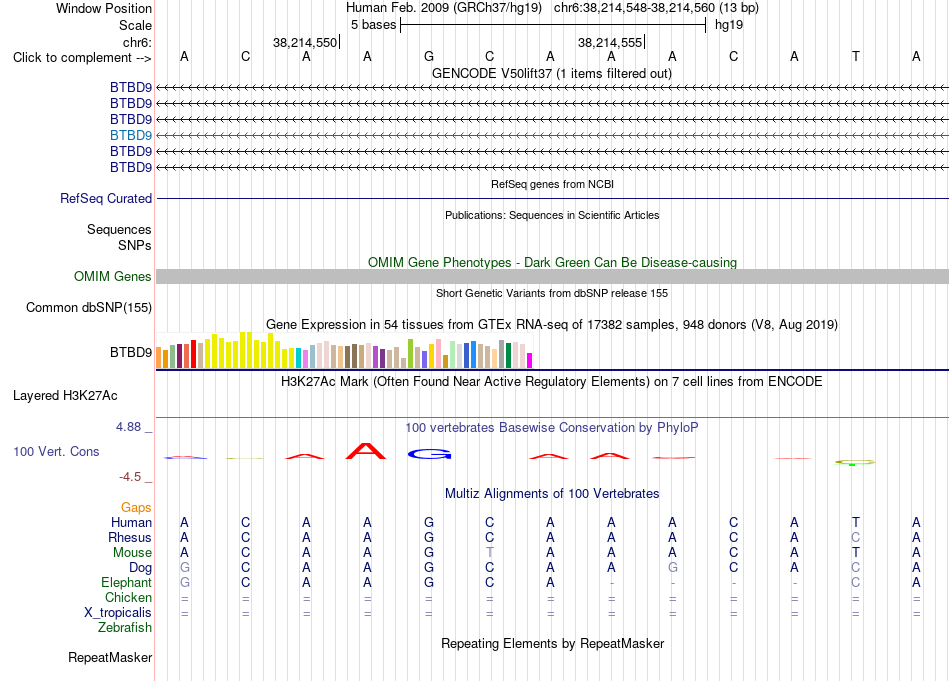Click the pale C in the Rhesus row
The image size is (950, 681).
[855, 537]
